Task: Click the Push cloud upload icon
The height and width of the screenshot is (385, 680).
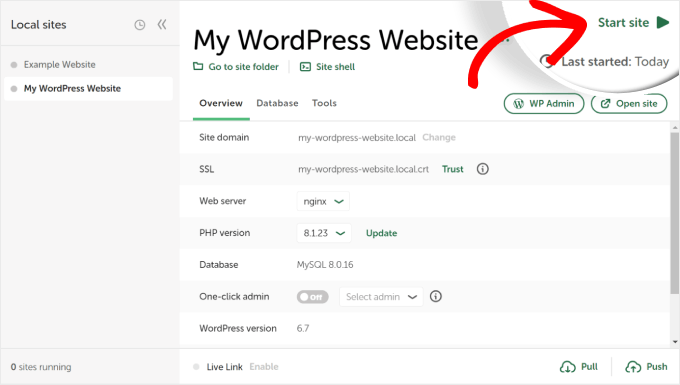Action: coord(633,367)
